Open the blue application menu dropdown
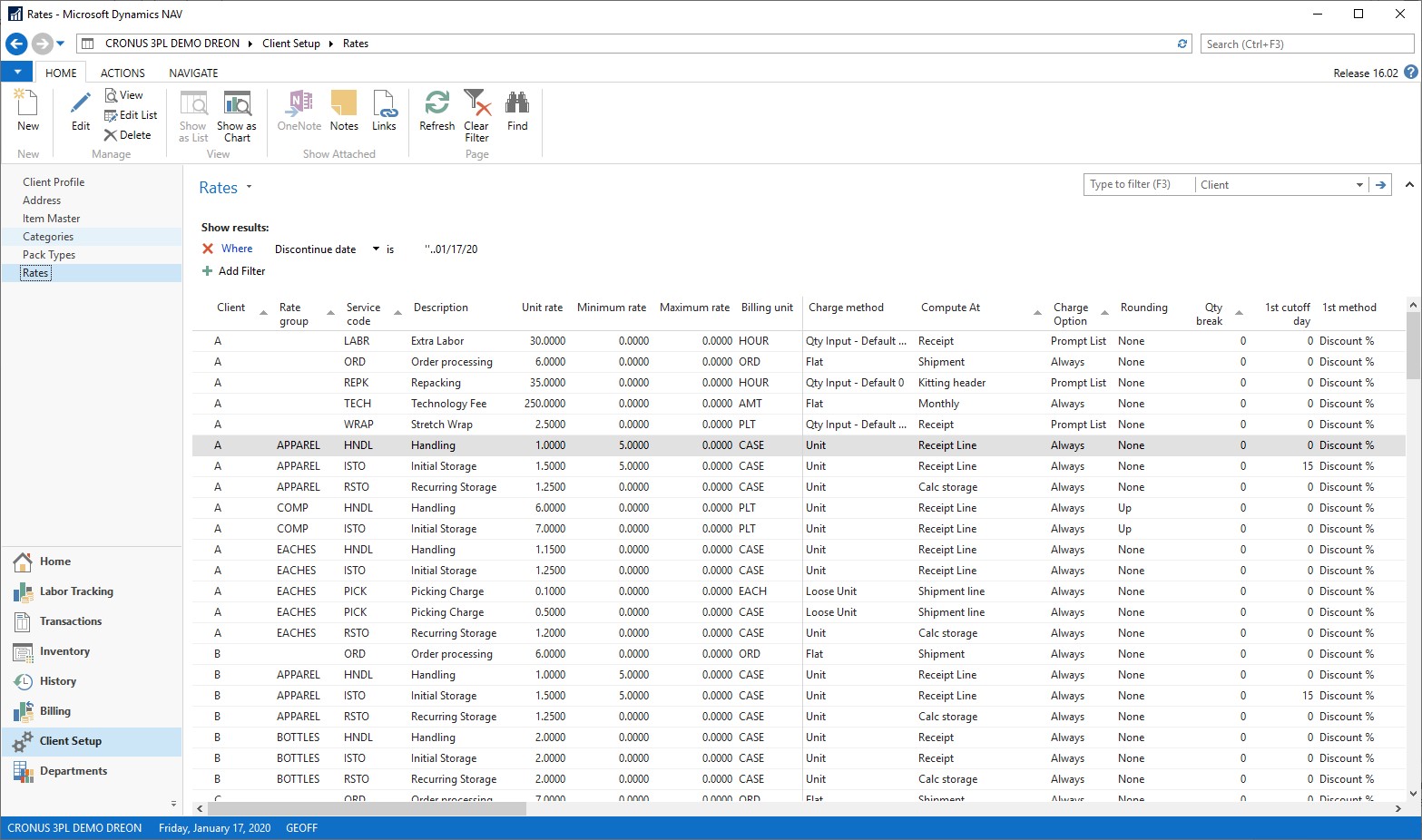This screenshot has width=1422, height=840. pyautogui.click(x=17, y=73)
